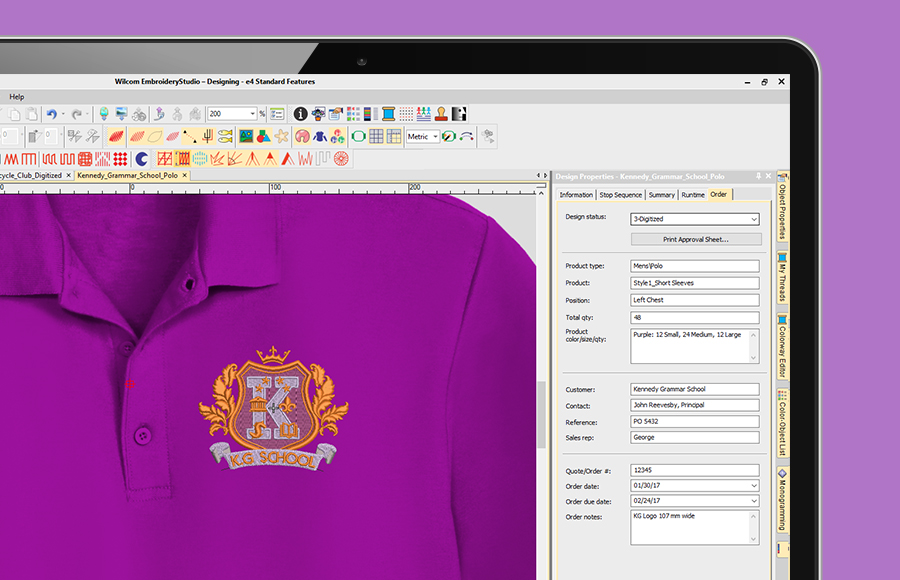Click the Information (i) icon on the toolbar
Viewport: 900px width, 580px height.
(300, 113)
